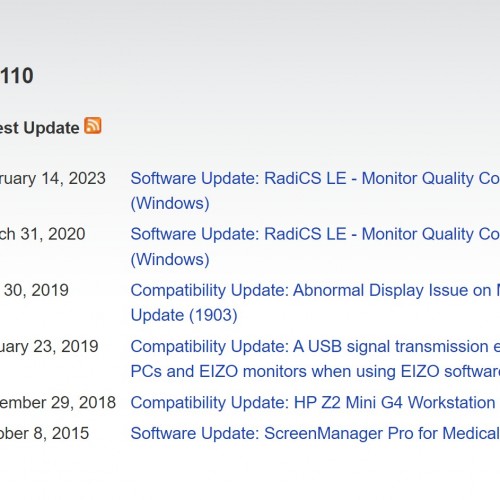
Task: Open the orange RSS feed icon
Action: click(x=93, y=126)
